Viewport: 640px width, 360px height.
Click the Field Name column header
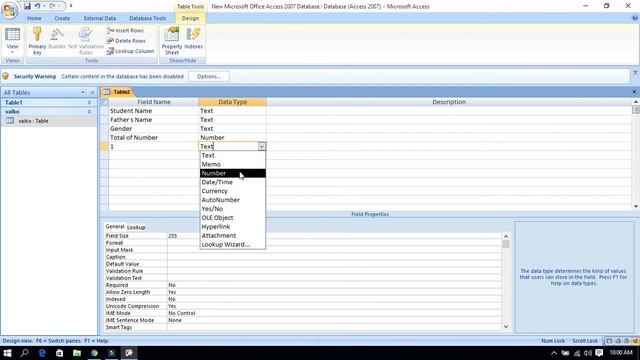pos(153,102)
